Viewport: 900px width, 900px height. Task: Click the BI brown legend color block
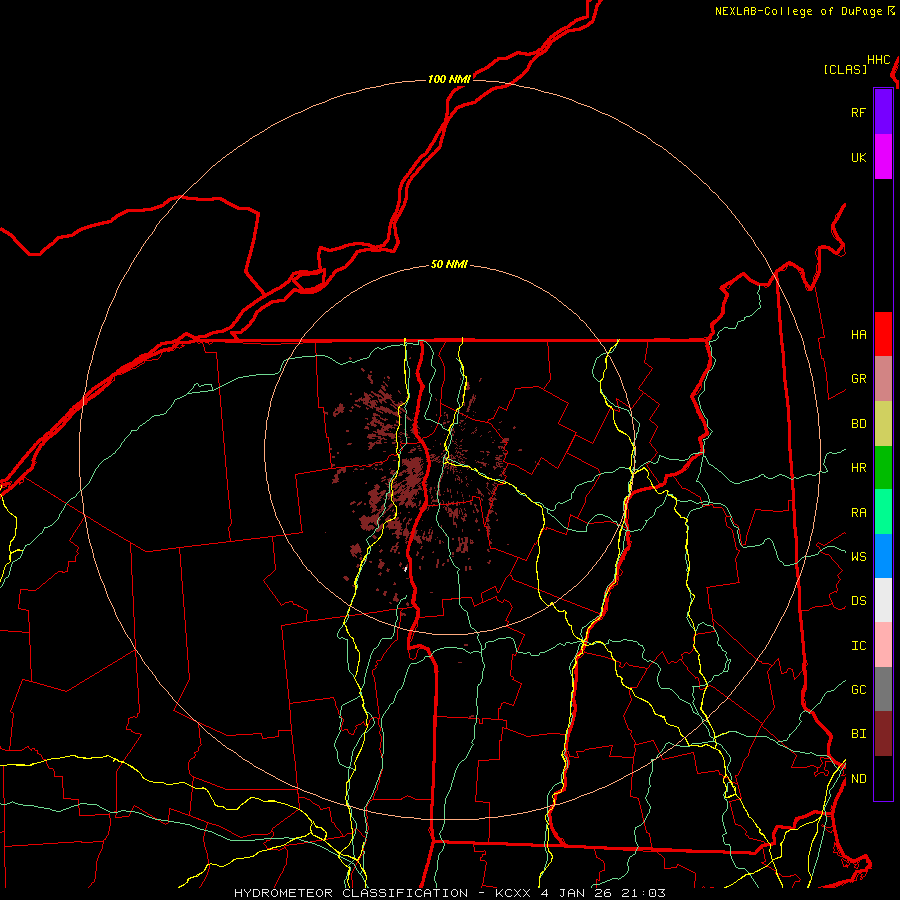click(883, 734)
